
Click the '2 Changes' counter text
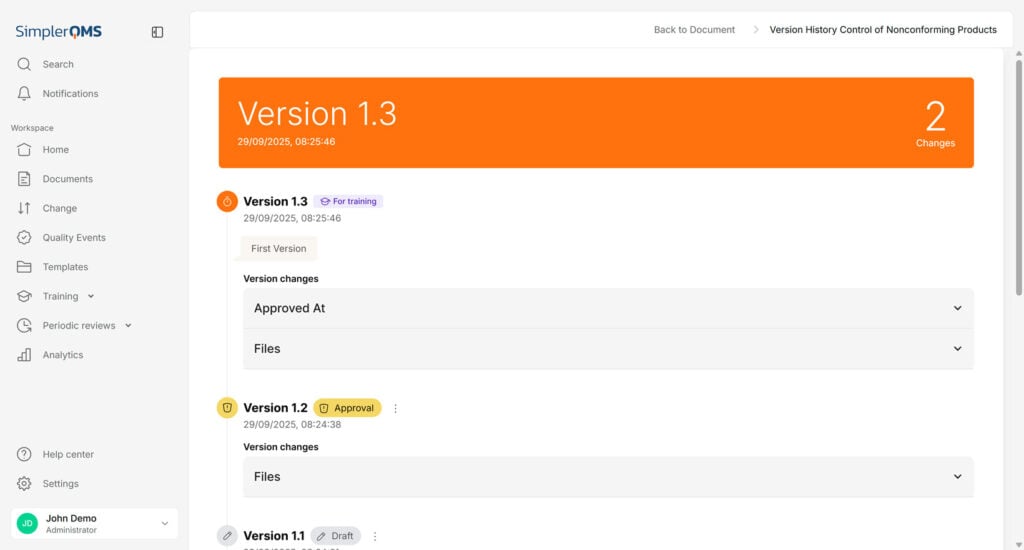point(935,124)
